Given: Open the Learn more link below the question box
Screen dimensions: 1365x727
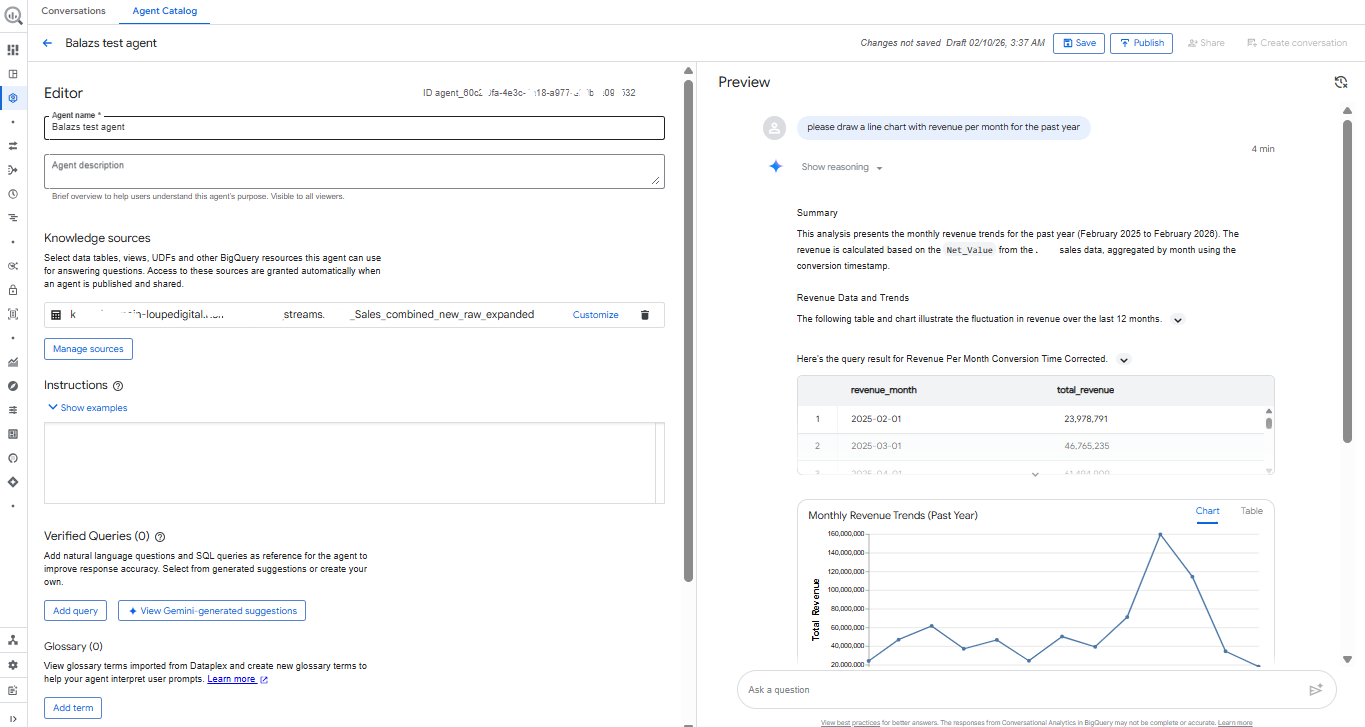Looking at the screenshot, I should (1235, 722).
